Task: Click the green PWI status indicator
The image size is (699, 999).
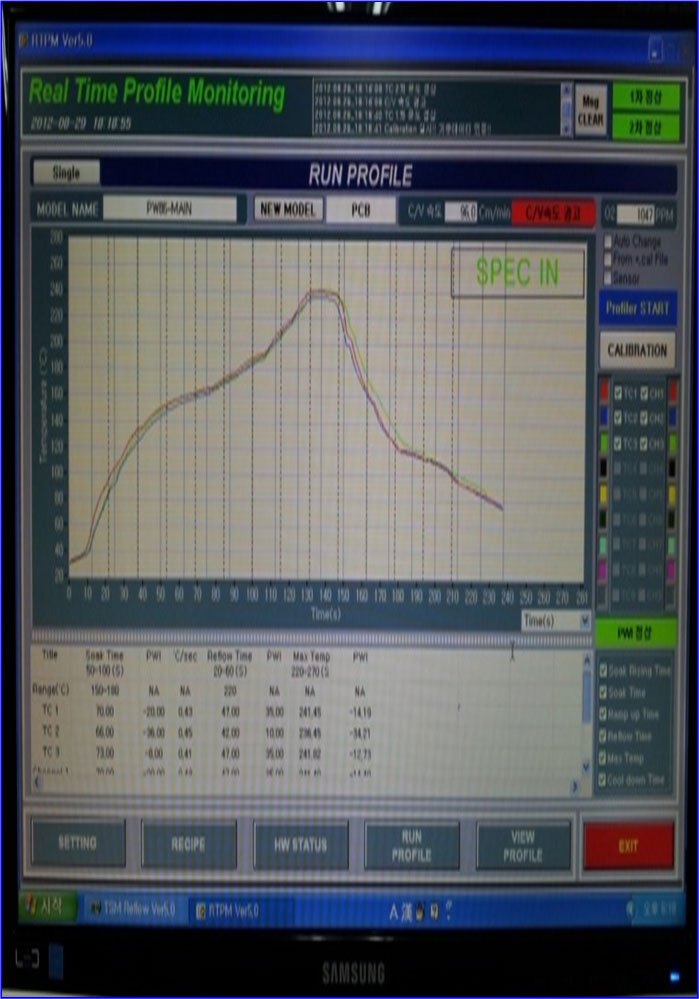Action: [636, 633]
